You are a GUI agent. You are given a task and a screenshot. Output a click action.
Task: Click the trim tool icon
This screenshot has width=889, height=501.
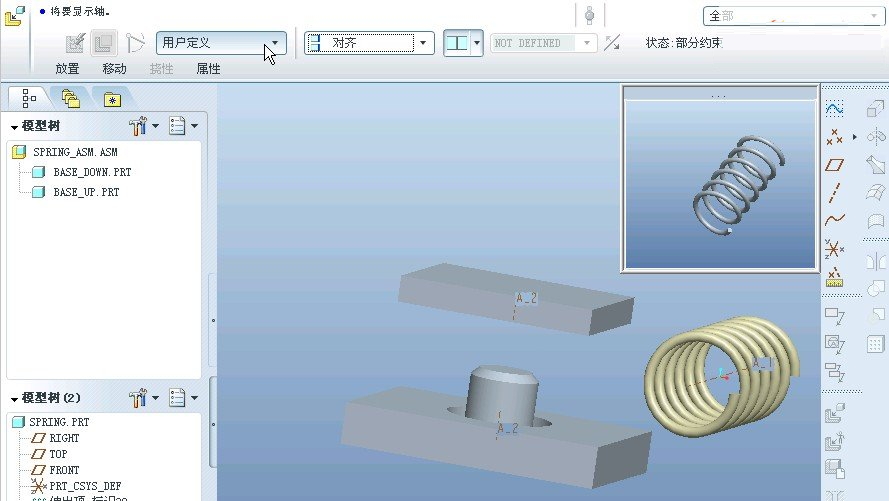tap(876, 315)
